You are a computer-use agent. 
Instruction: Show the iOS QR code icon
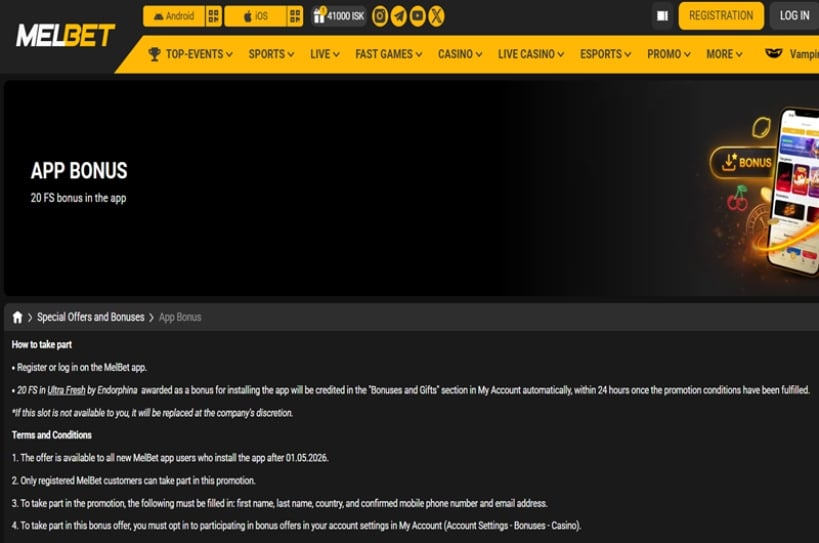coord(295,16)
